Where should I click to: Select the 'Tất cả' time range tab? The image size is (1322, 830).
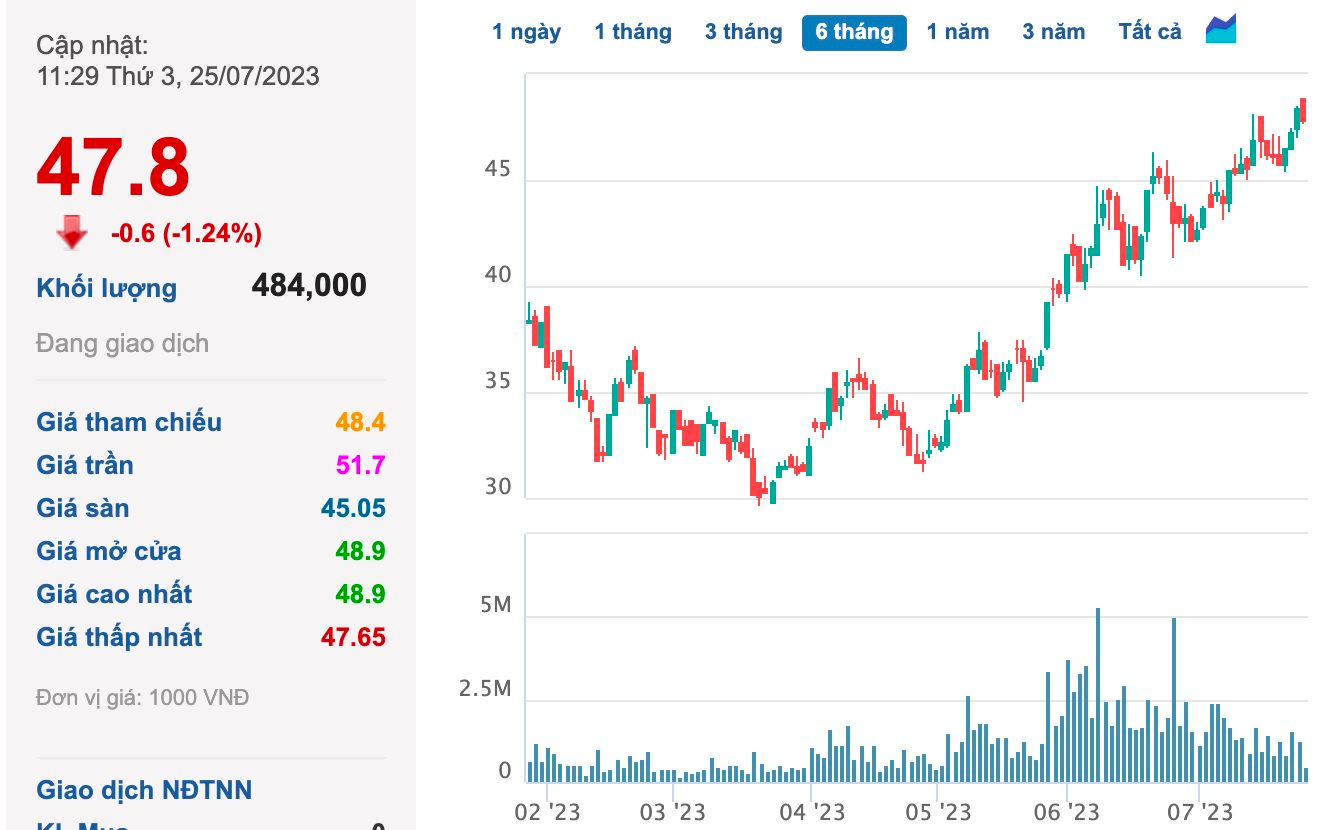tap(1150, 32)
